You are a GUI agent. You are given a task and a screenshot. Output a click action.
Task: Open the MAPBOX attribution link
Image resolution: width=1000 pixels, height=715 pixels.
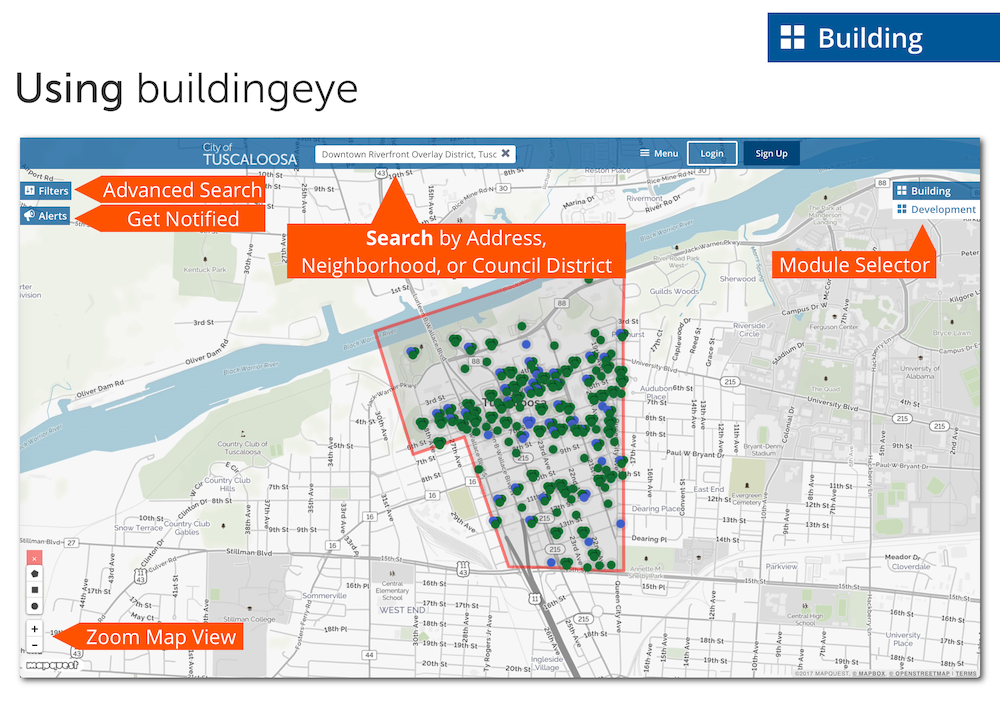(871, 674)
